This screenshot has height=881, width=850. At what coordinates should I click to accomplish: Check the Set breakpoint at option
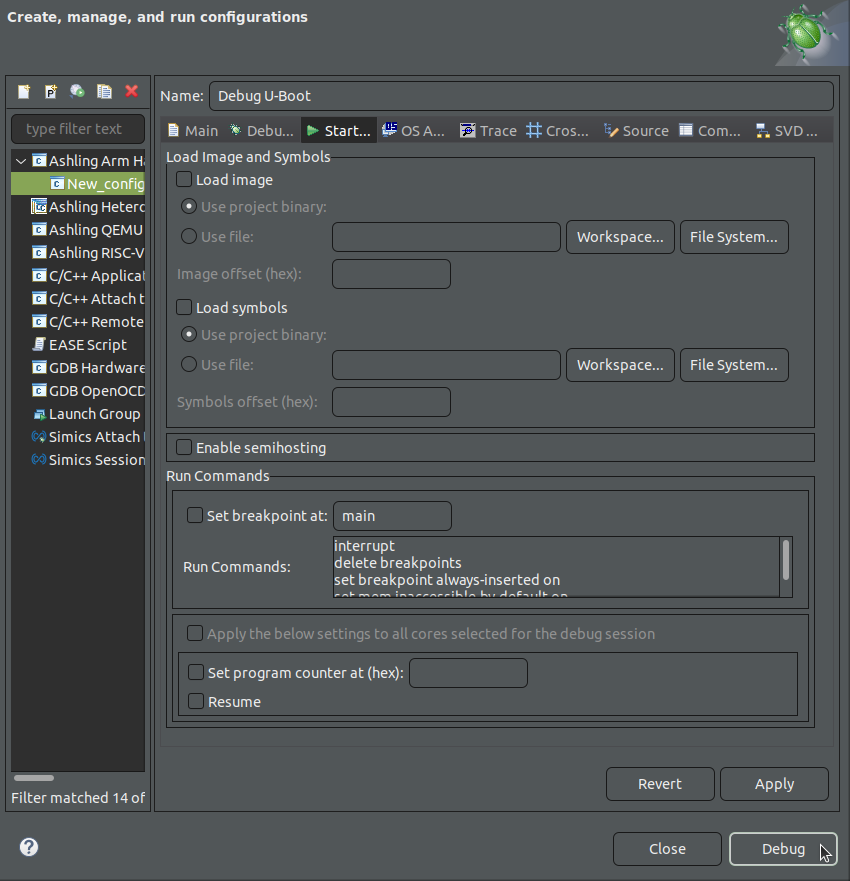[x=196, y=516]
